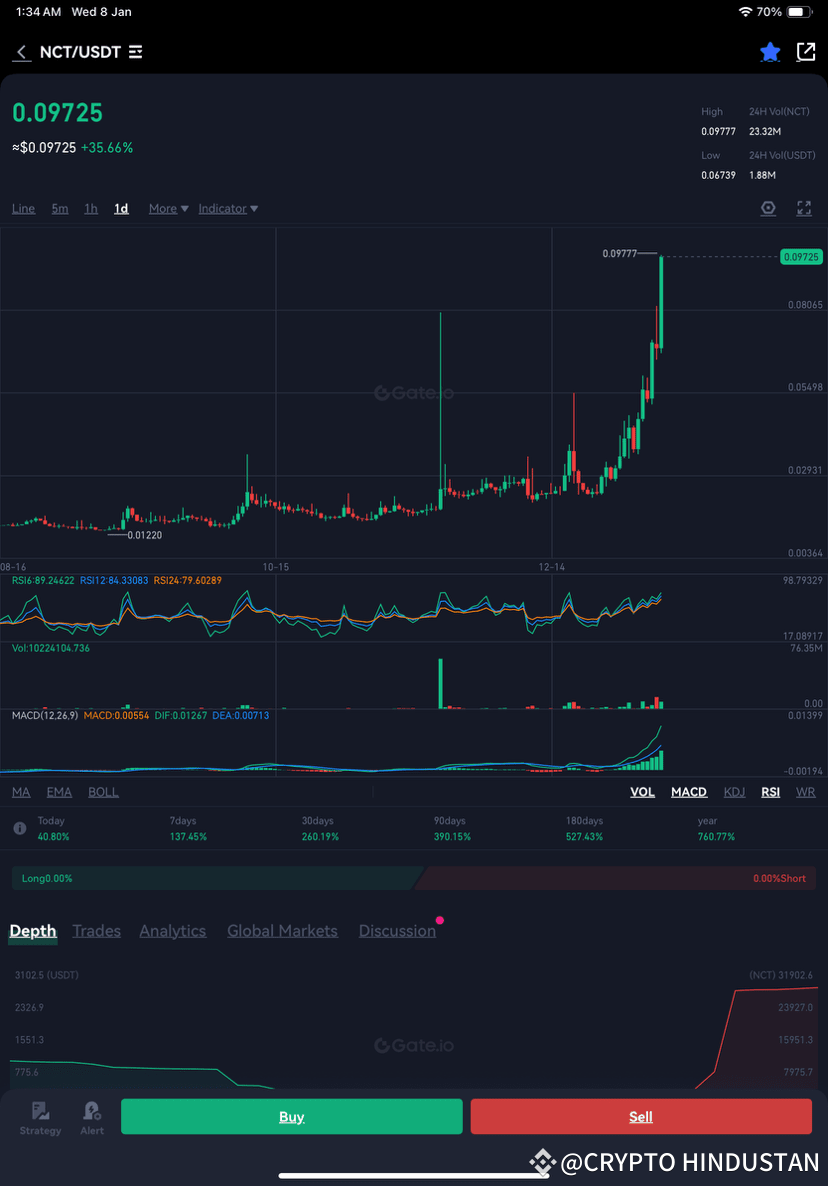Tap the star to favorite NCT/USDT
The width and height of the screenshot is (828, 1186).
coord(769,52)
